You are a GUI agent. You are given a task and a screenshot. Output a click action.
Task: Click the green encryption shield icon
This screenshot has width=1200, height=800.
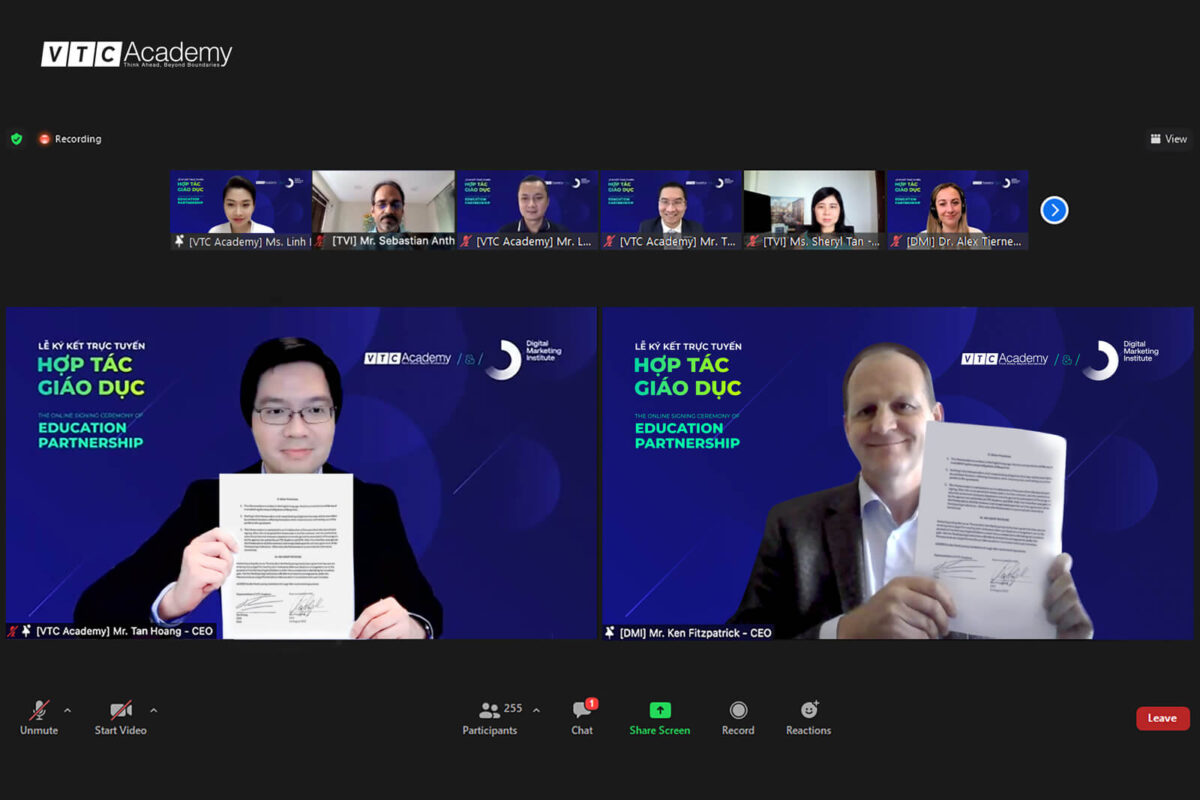pos(16,139)
